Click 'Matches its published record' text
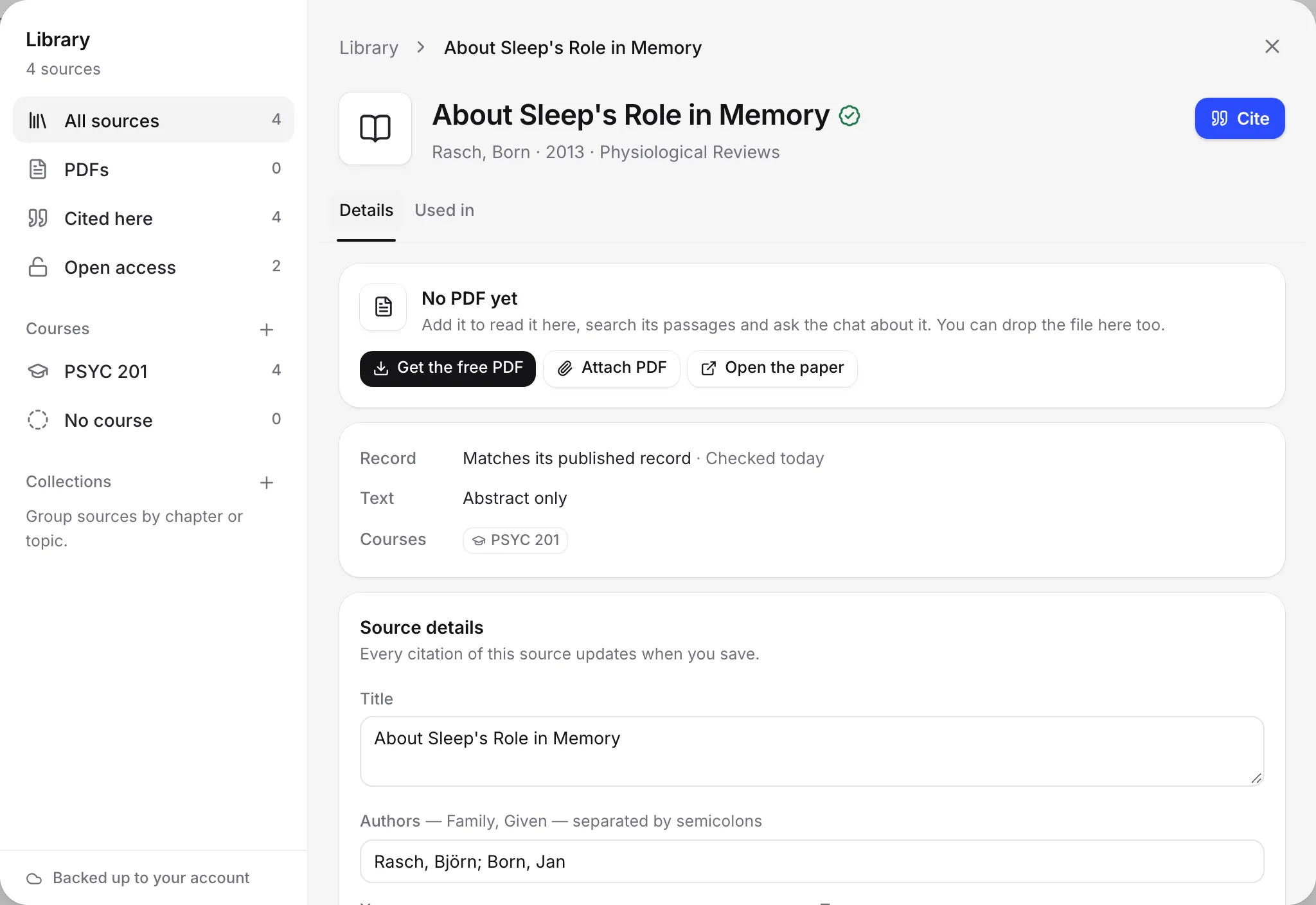 click(x=577, y=458)
